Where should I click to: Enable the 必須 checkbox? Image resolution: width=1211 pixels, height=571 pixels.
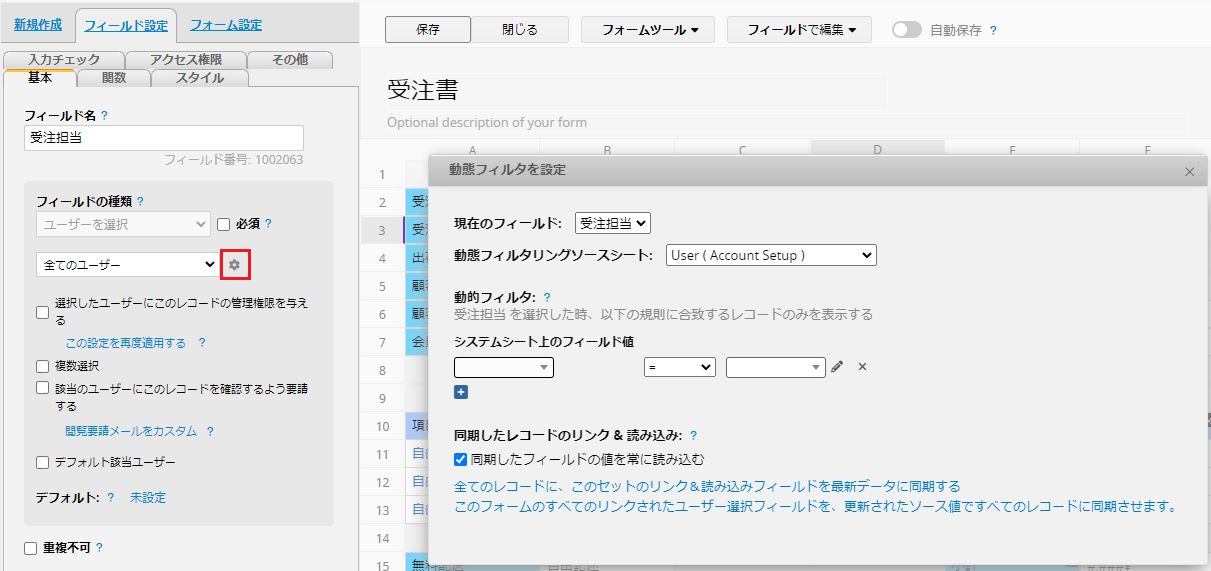click(224, 224)
